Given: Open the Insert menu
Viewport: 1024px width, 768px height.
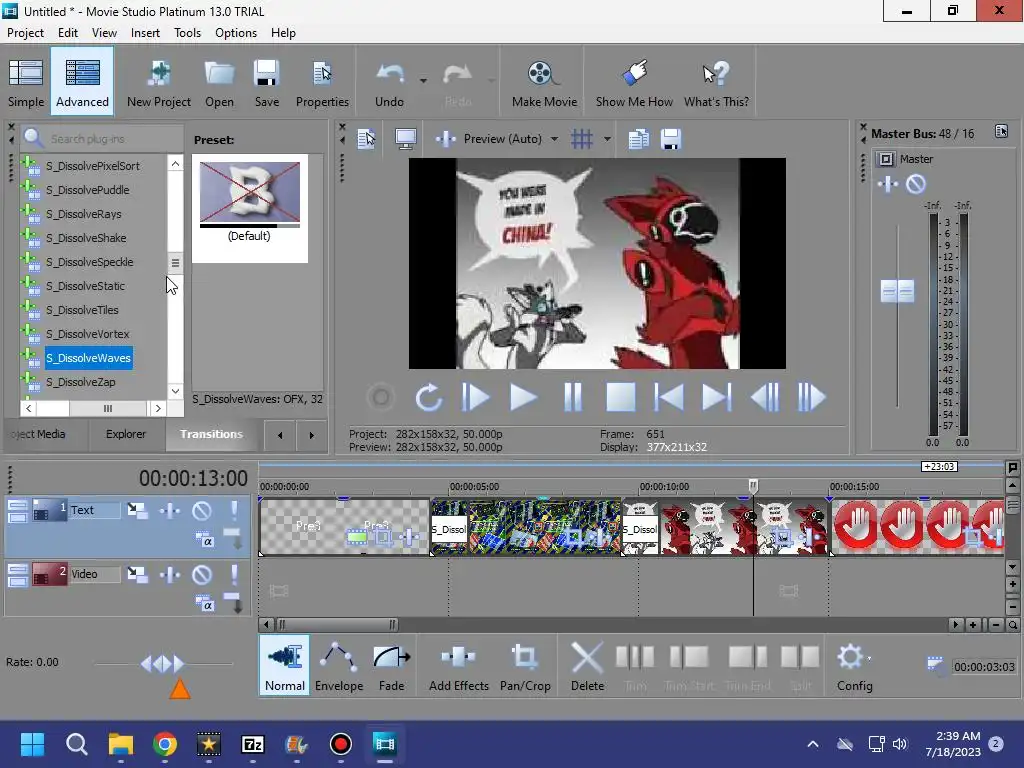Looking at the screenshot, I should pos(145,33).
